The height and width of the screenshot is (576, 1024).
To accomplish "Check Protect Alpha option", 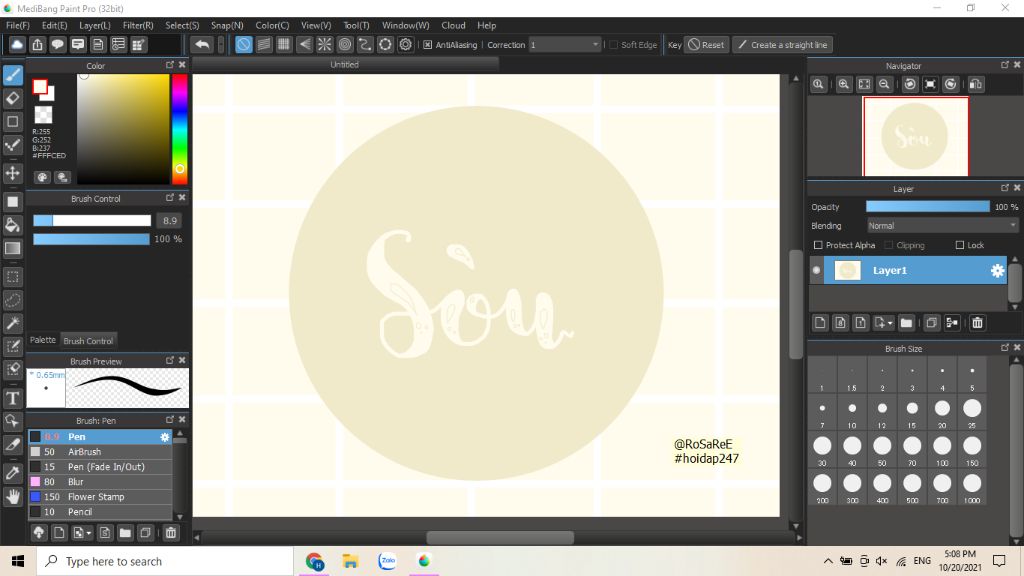I will pos(818,246).
